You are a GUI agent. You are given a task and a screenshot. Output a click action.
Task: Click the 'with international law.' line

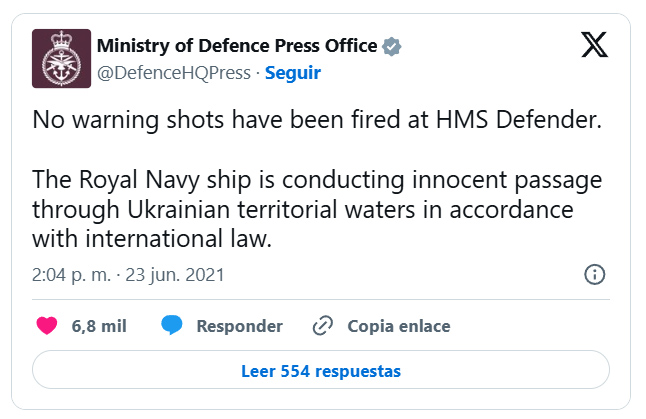[x=152, y=239]
